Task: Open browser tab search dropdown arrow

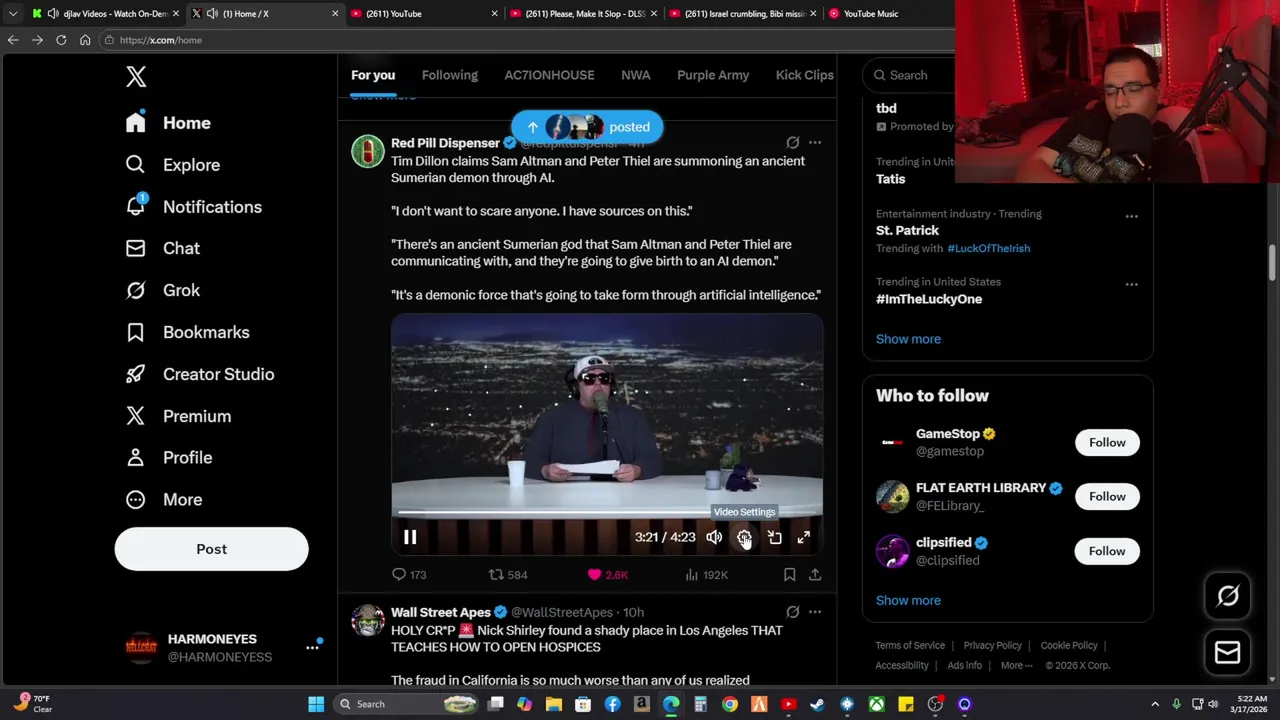Action: pyautogui.click(x=12, y=14)
